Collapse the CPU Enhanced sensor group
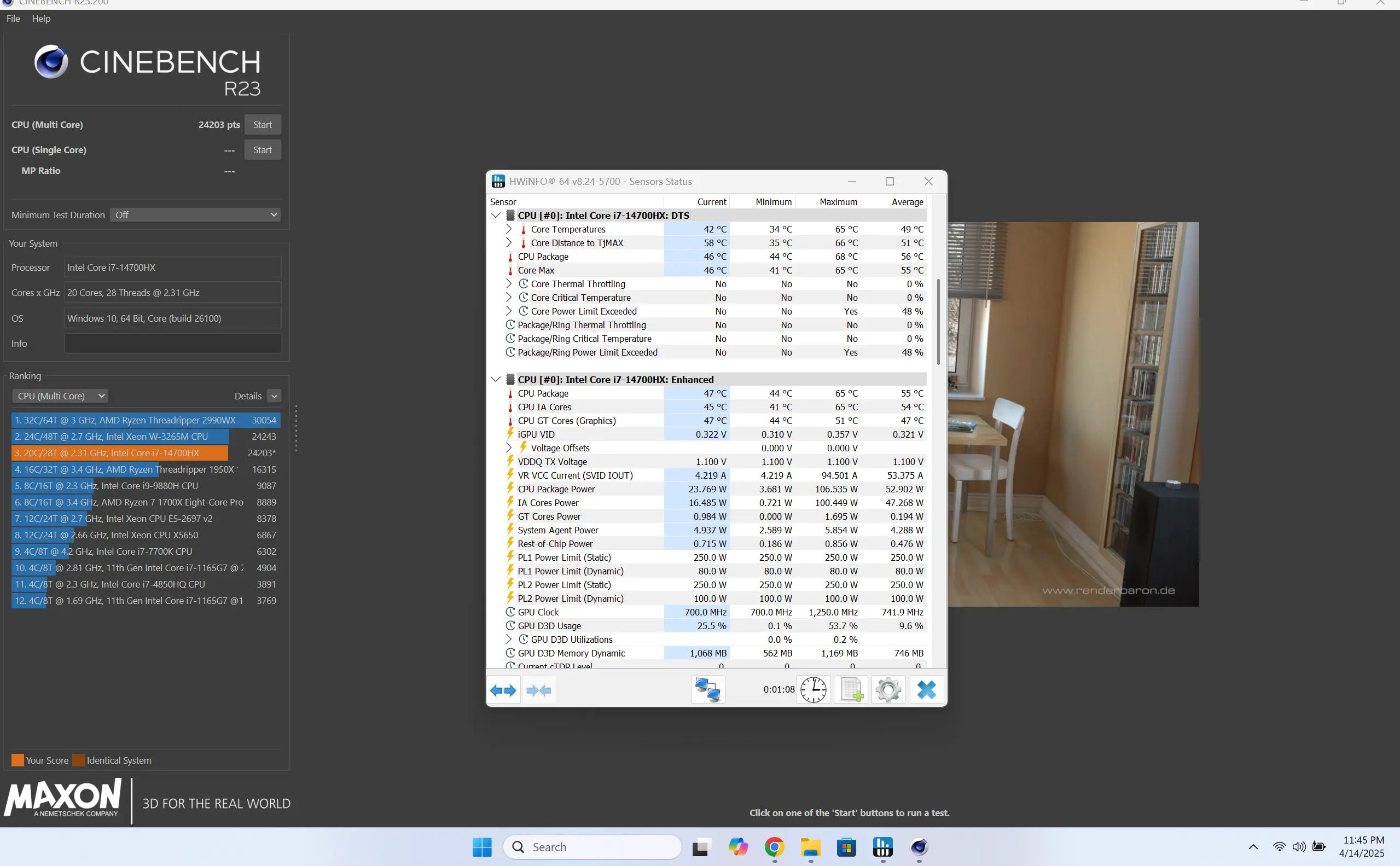 496,379
